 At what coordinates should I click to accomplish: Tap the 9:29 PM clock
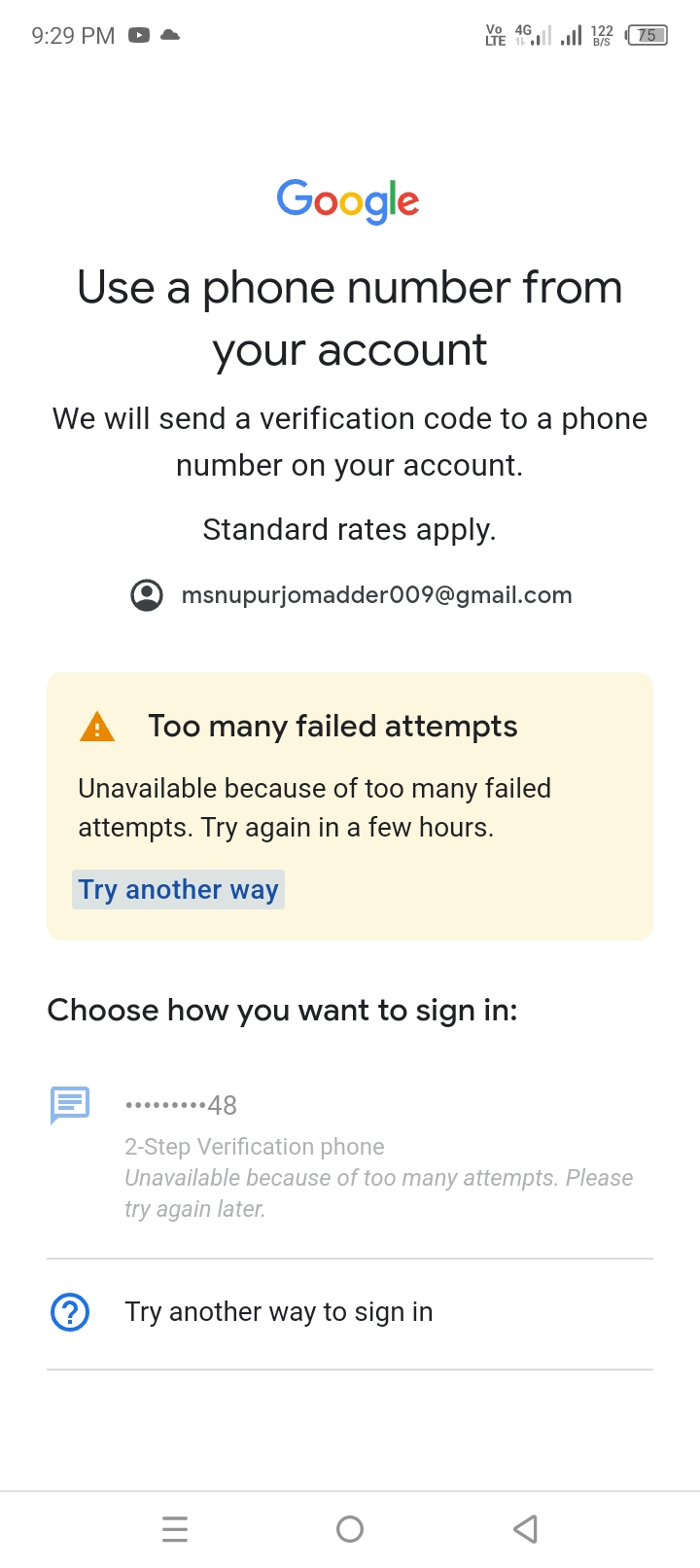73,36
